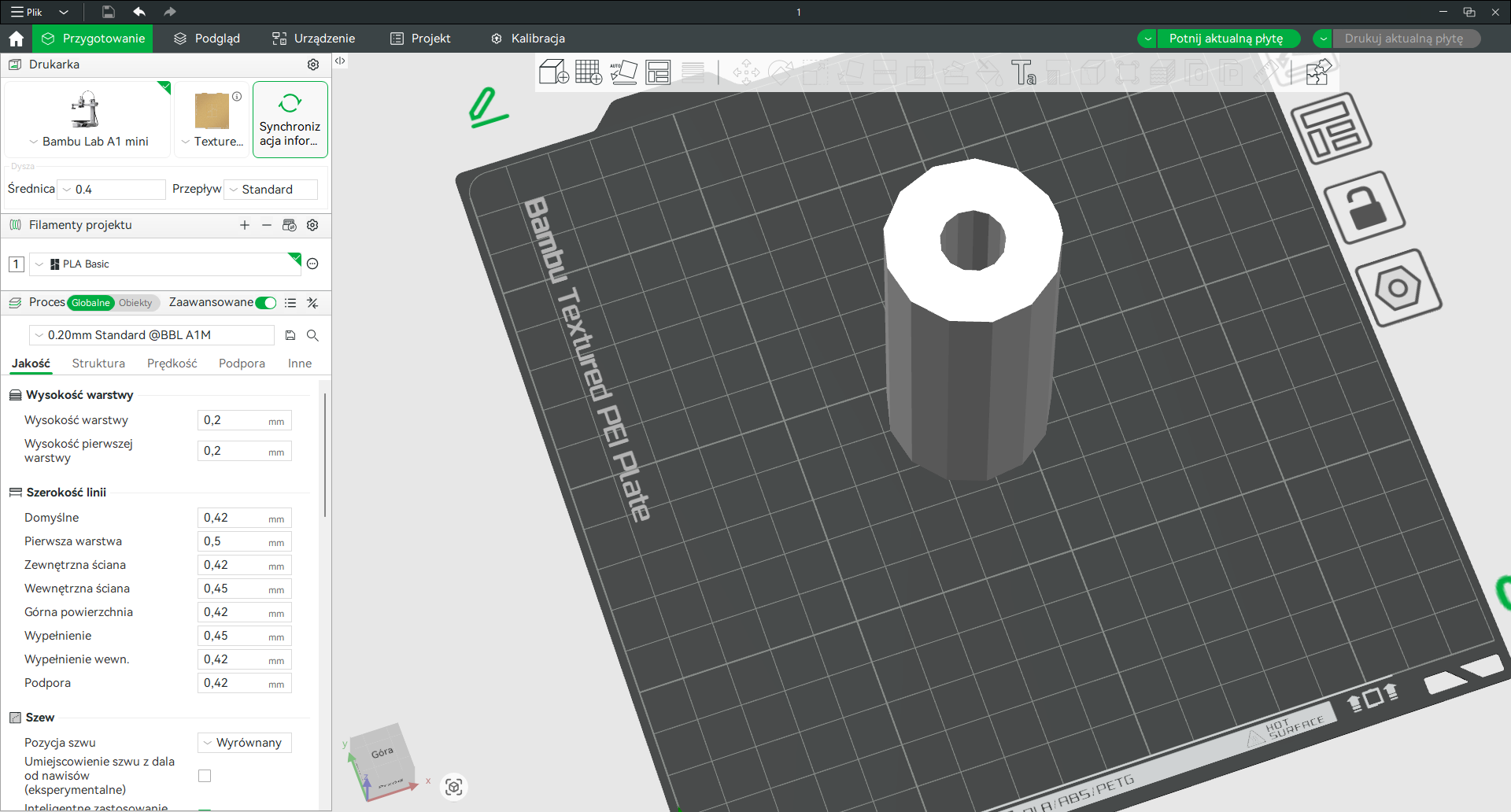This screenshot has width=1511, height=812.
Task: Undo the last action with the back arrow
Action: tap(139, 12)
